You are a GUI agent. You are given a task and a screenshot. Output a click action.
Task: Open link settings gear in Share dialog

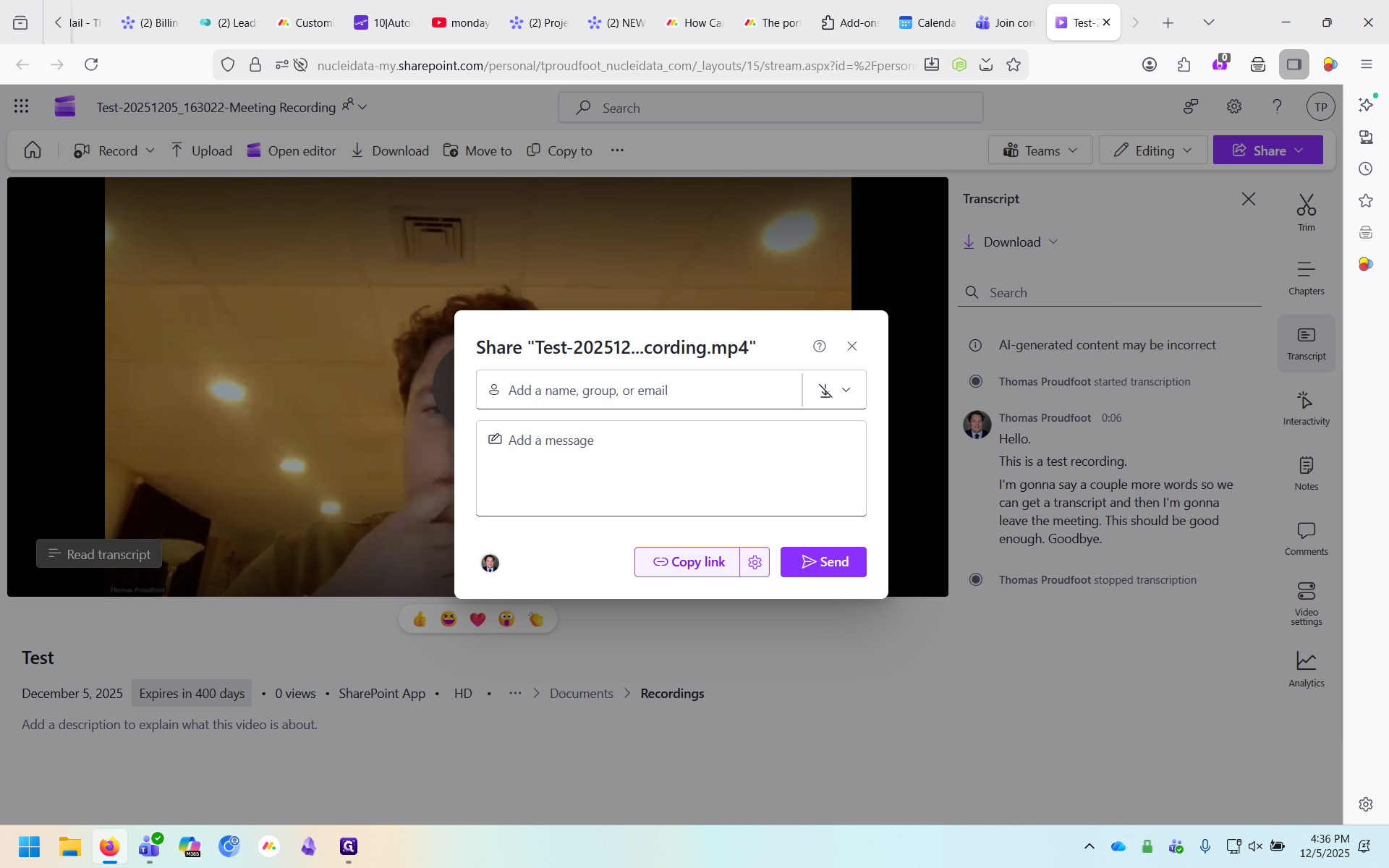pos(755,562)
